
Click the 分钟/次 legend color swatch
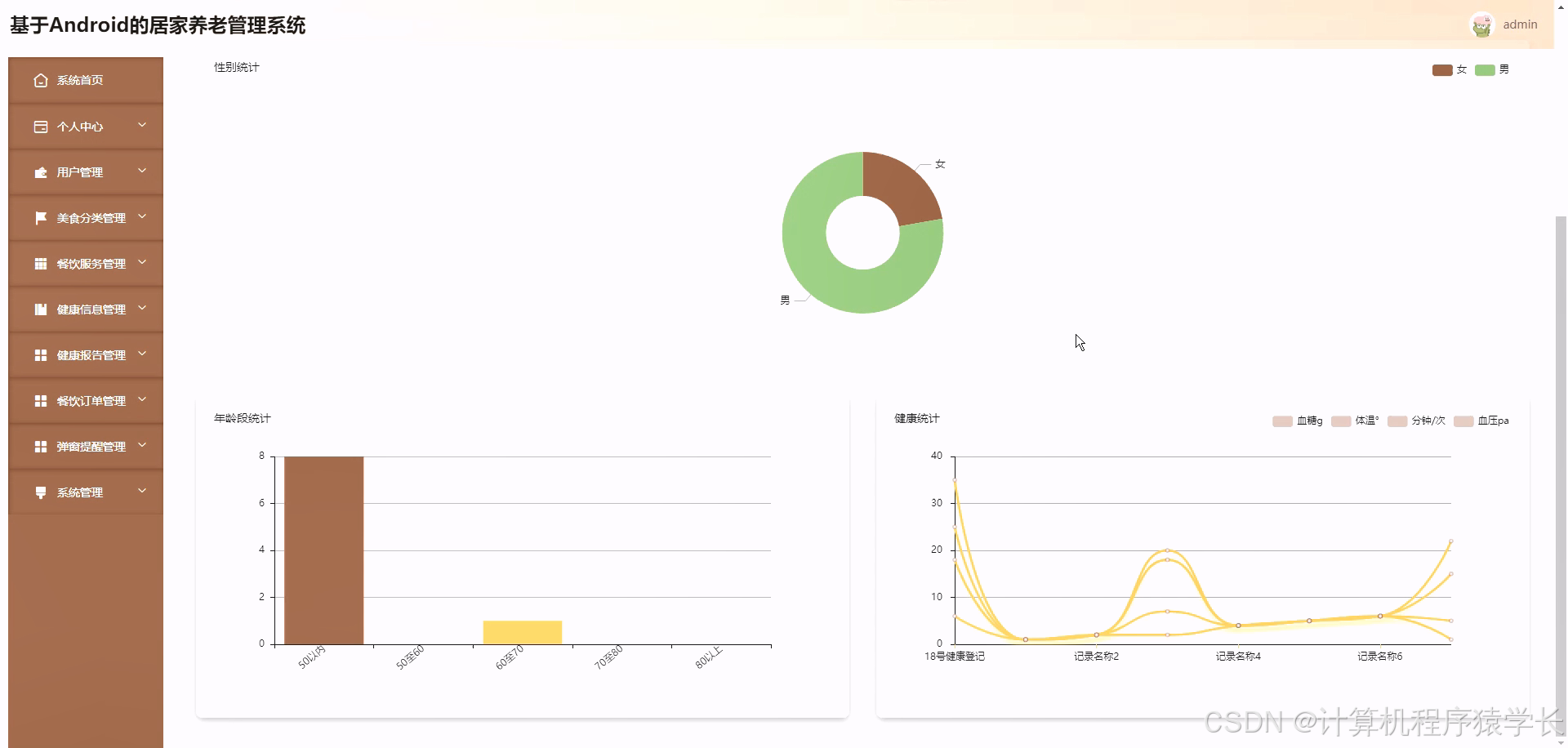click(1397, 421)
